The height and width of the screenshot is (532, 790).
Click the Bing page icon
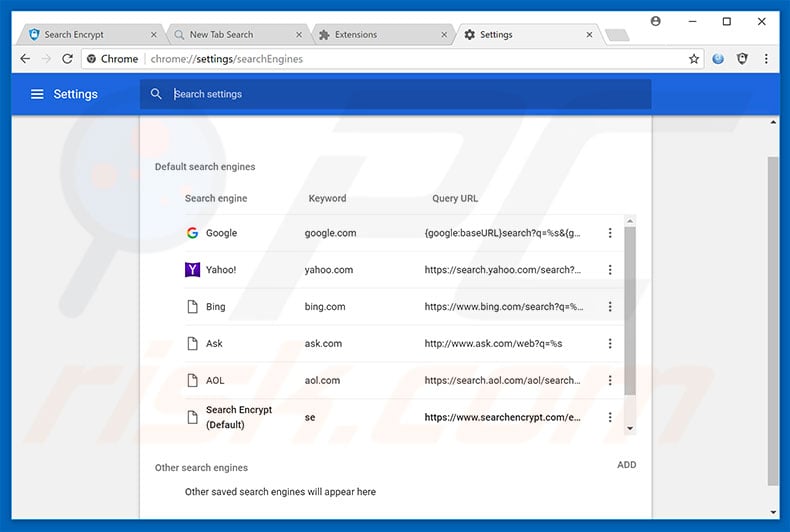(x=192, y=306)
